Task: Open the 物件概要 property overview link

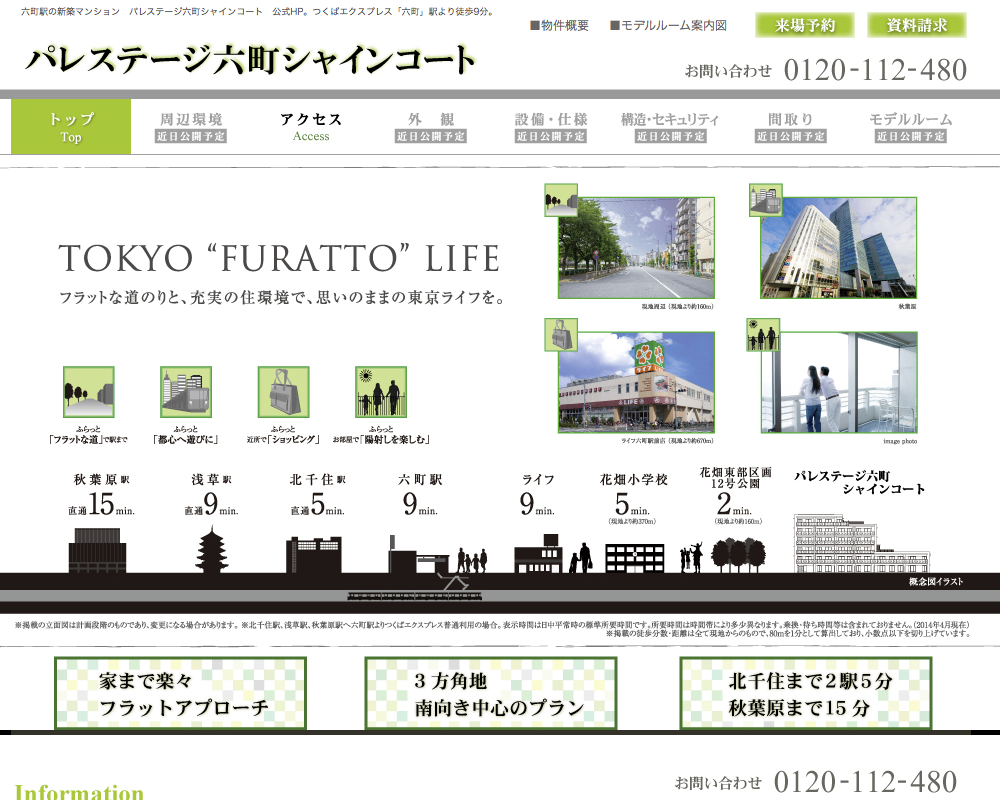Action: click(560, 26)
